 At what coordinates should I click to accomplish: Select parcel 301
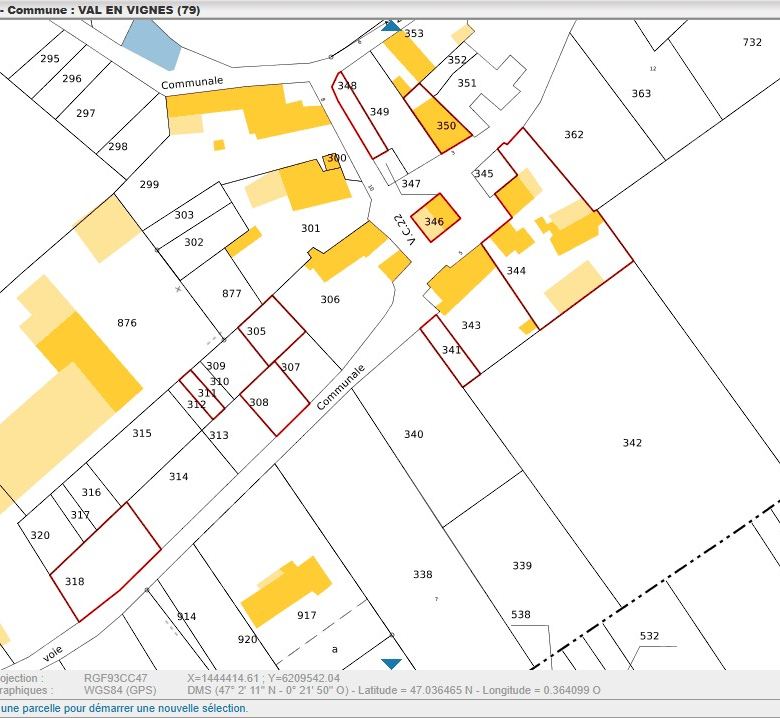pyautogui.click(x=310, y=228)
